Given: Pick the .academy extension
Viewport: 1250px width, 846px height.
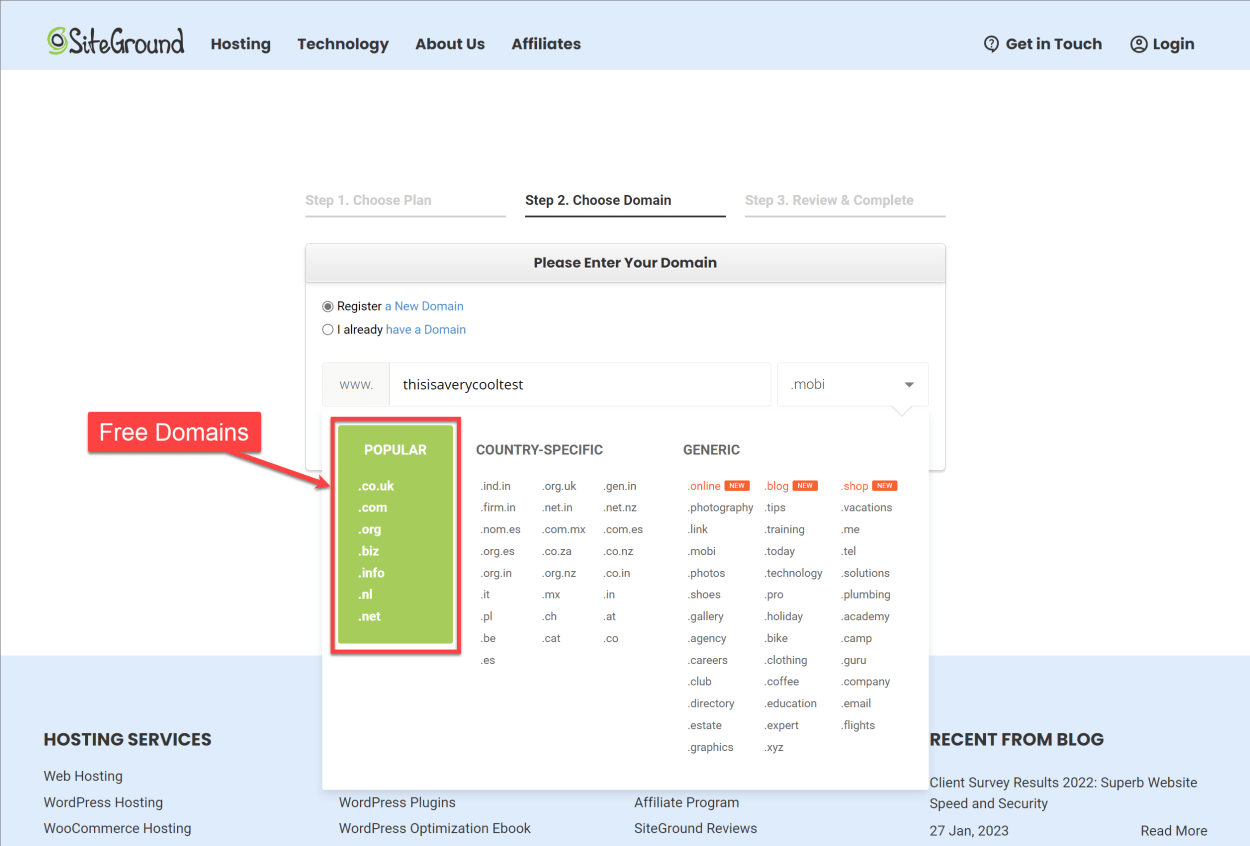Looking at the screenshot, I should (866, 617).
